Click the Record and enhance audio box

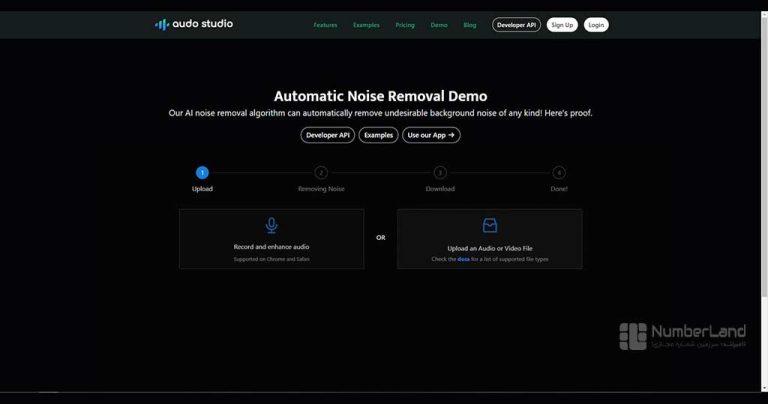coord(271,239)
